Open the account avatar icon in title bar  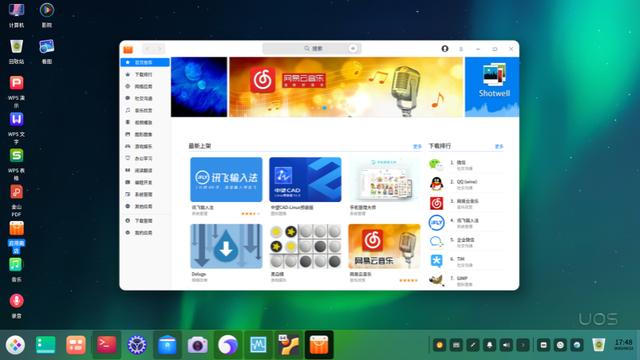[445, 49]
